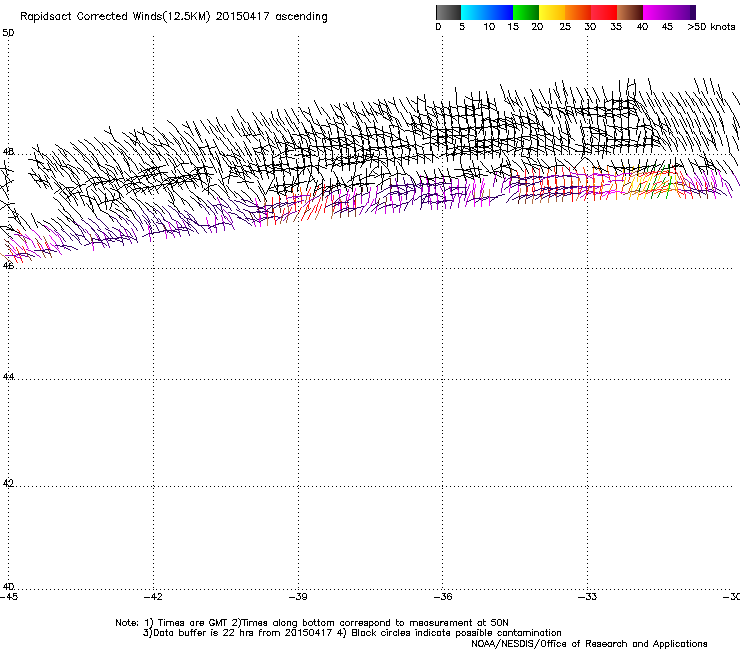
Task: Click the note line 'Times are GMT'
Action: [x=193, y=623]
